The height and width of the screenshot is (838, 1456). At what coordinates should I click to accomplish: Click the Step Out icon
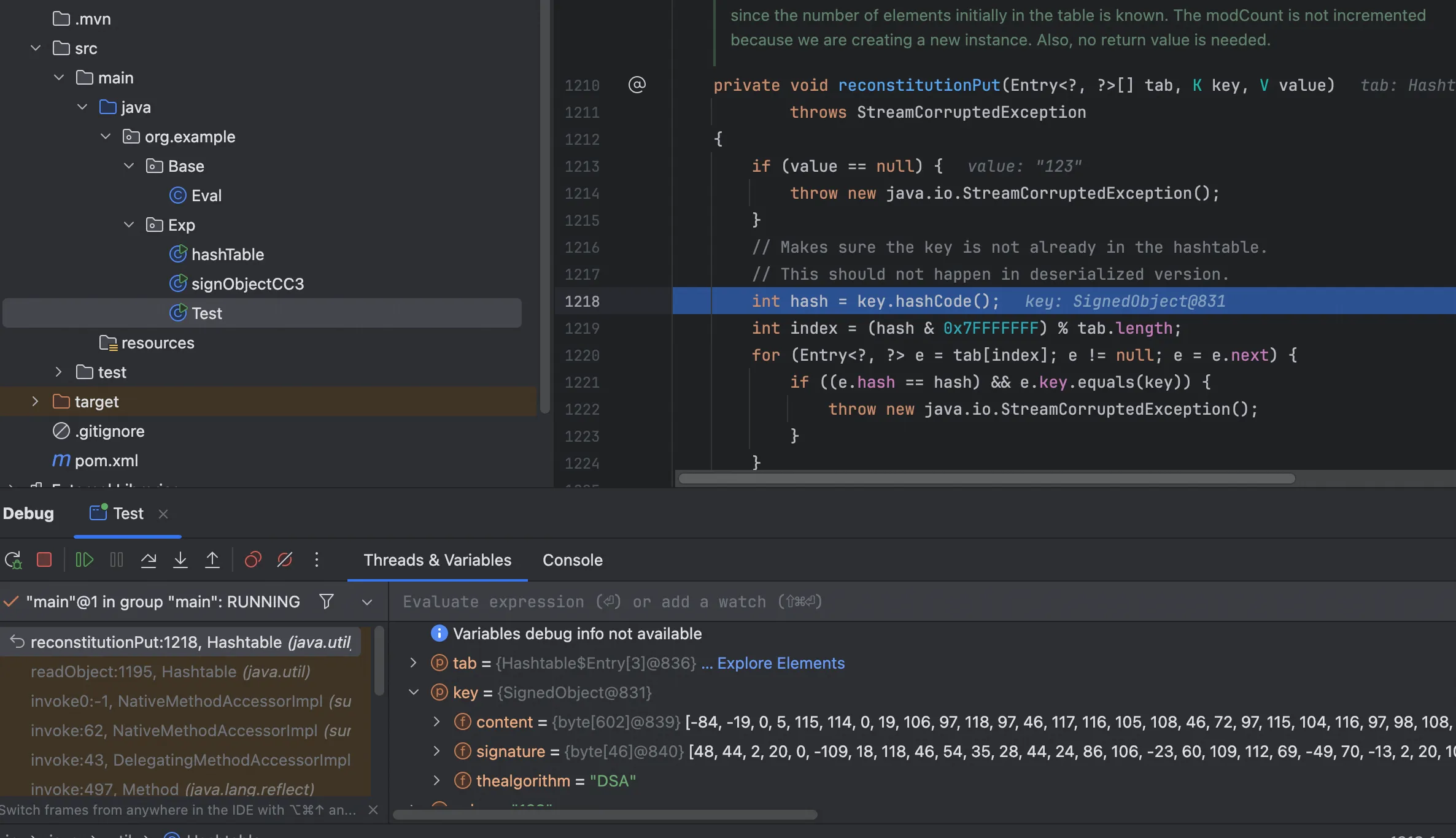click(x=212, y=560)
